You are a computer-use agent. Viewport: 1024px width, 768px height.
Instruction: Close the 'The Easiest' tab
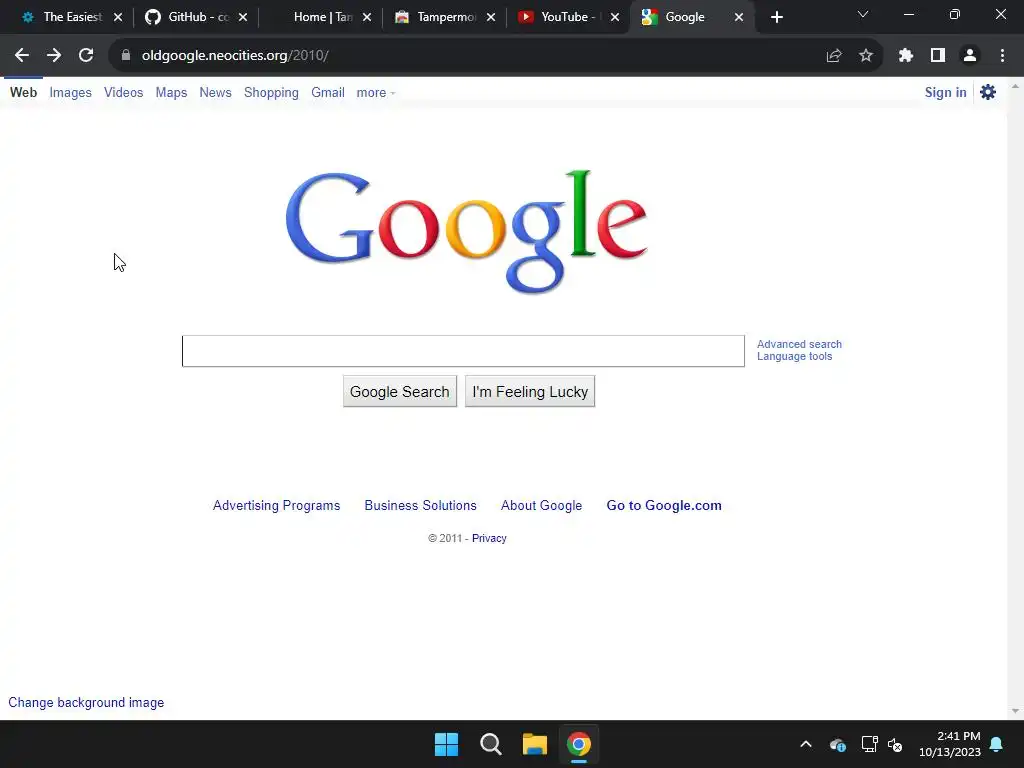[118, 17]
